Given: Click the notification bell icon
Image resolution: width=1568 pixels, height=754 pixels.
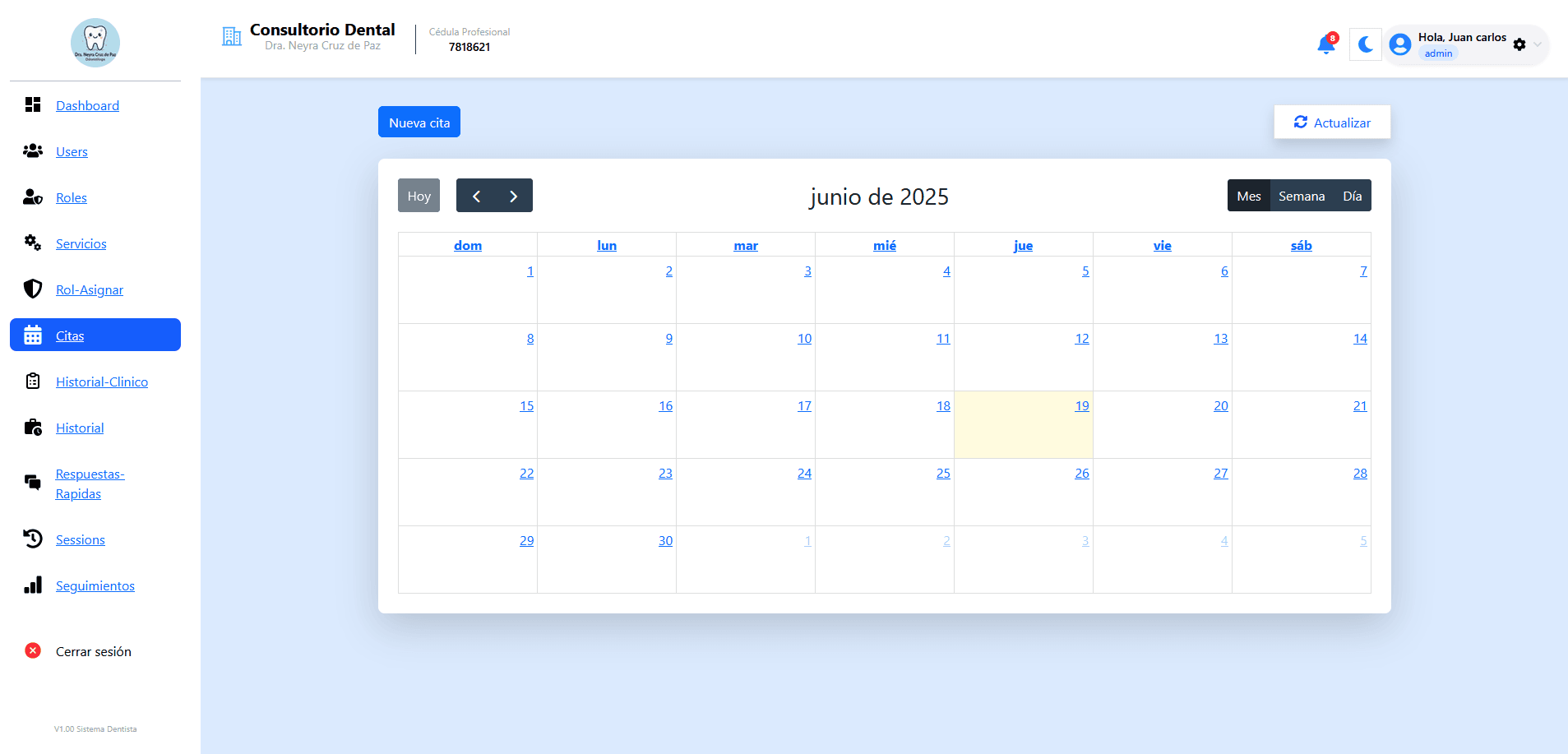Looking at the screenshot, I should point(1325,45).
